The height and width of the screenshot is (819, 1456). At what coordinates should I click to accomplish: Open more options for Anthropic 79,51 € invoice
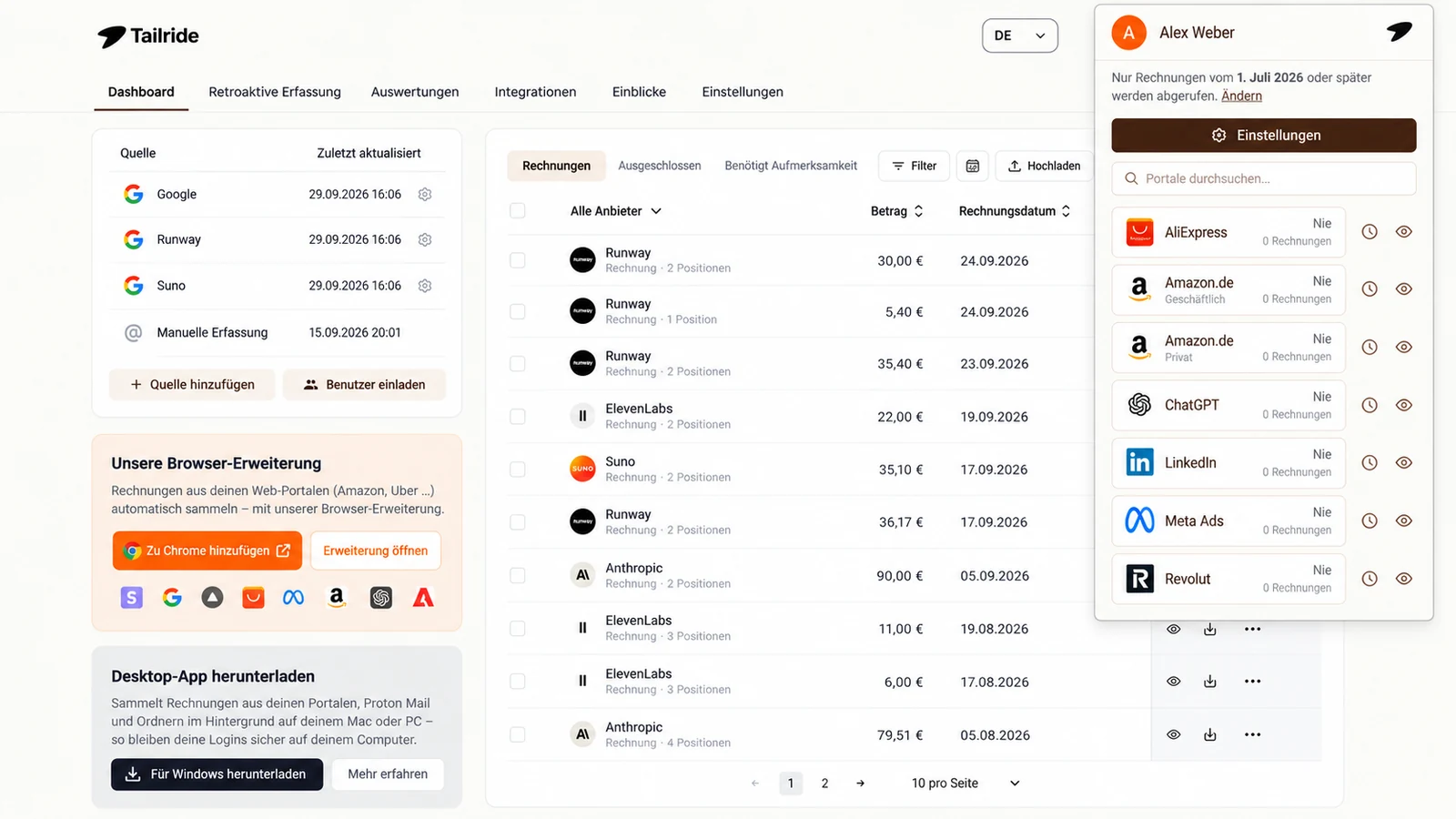[x=1253, y=734]
